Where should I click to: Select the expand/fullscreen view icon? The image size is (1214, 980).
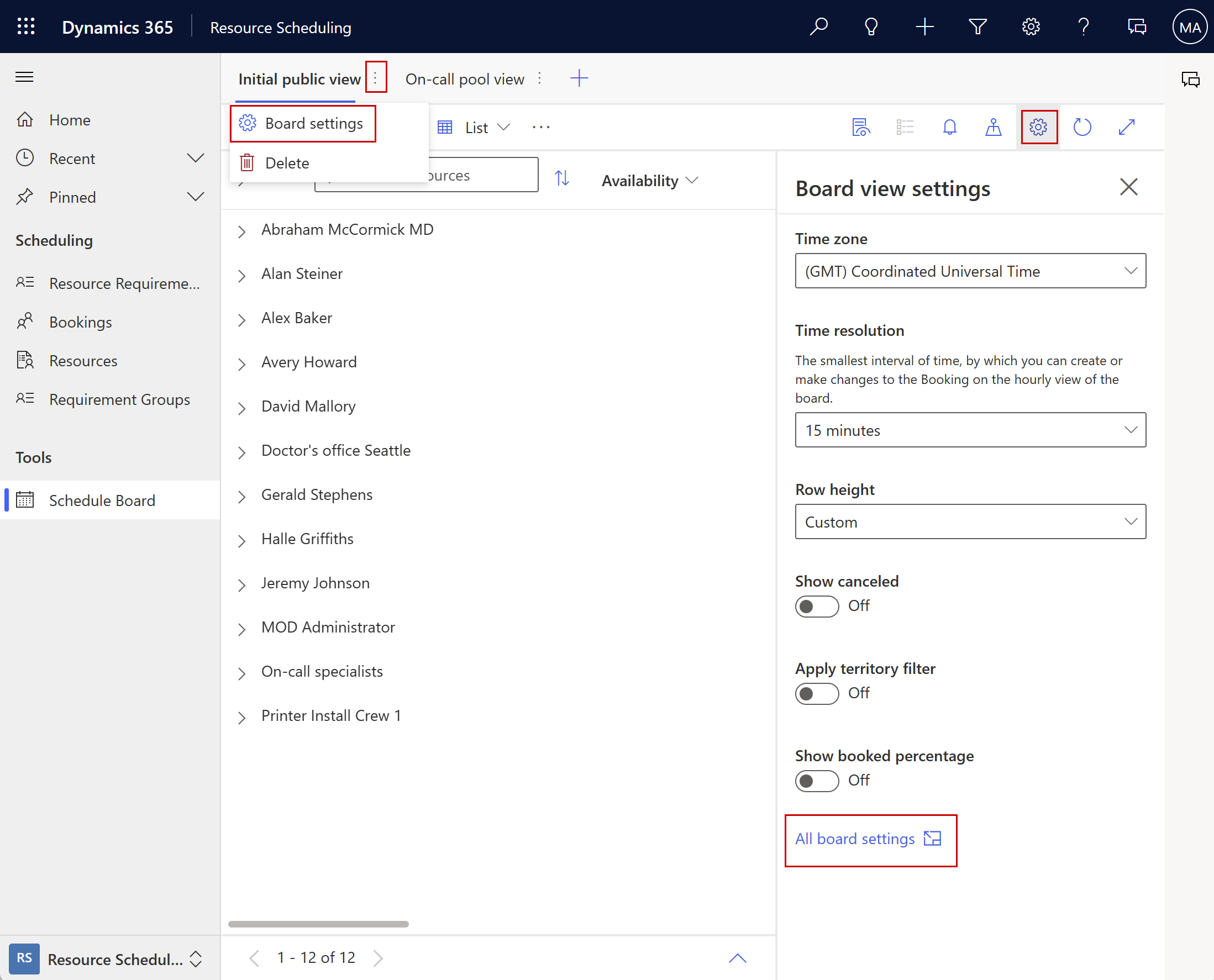pyautogui.click(x=1128, y=127)
